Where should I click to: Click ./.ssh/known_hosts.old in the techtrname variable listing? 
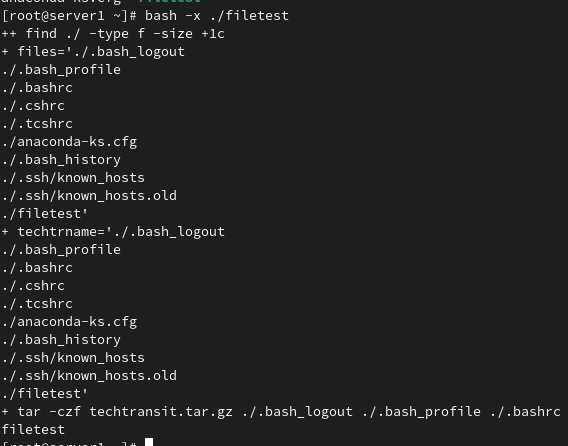coord(89,376)
